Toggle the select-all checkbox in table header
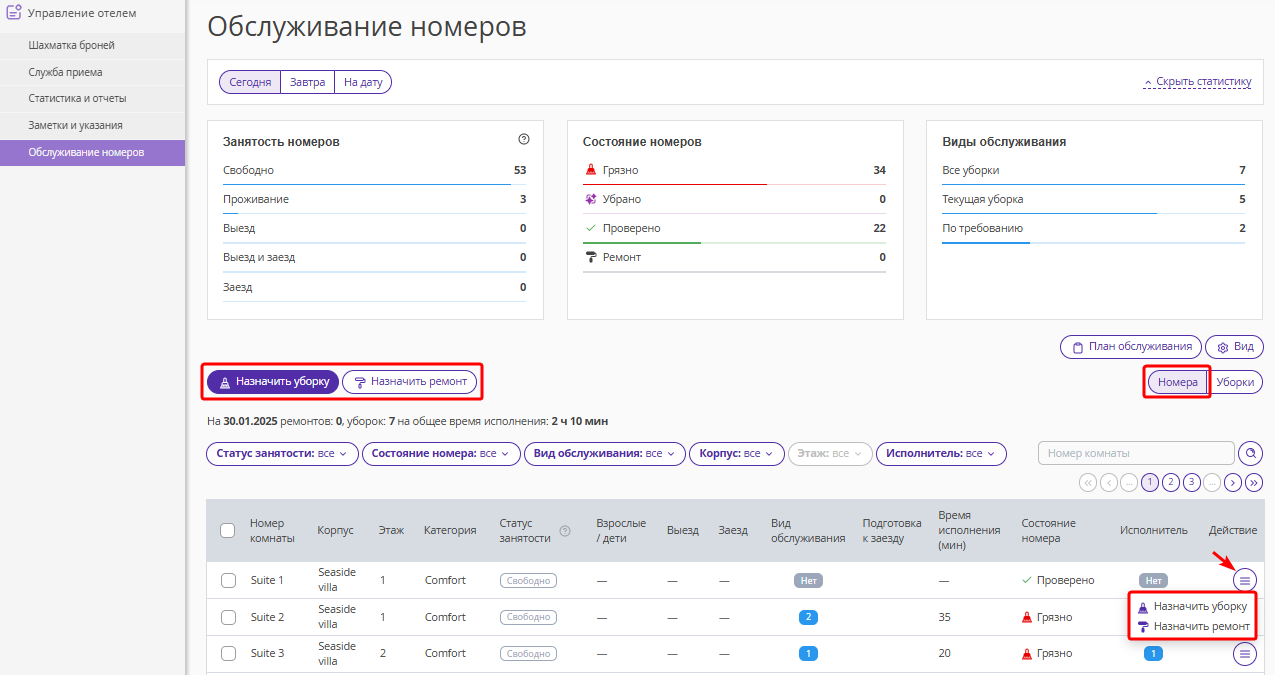1275x675 pixels. (228, 530)
